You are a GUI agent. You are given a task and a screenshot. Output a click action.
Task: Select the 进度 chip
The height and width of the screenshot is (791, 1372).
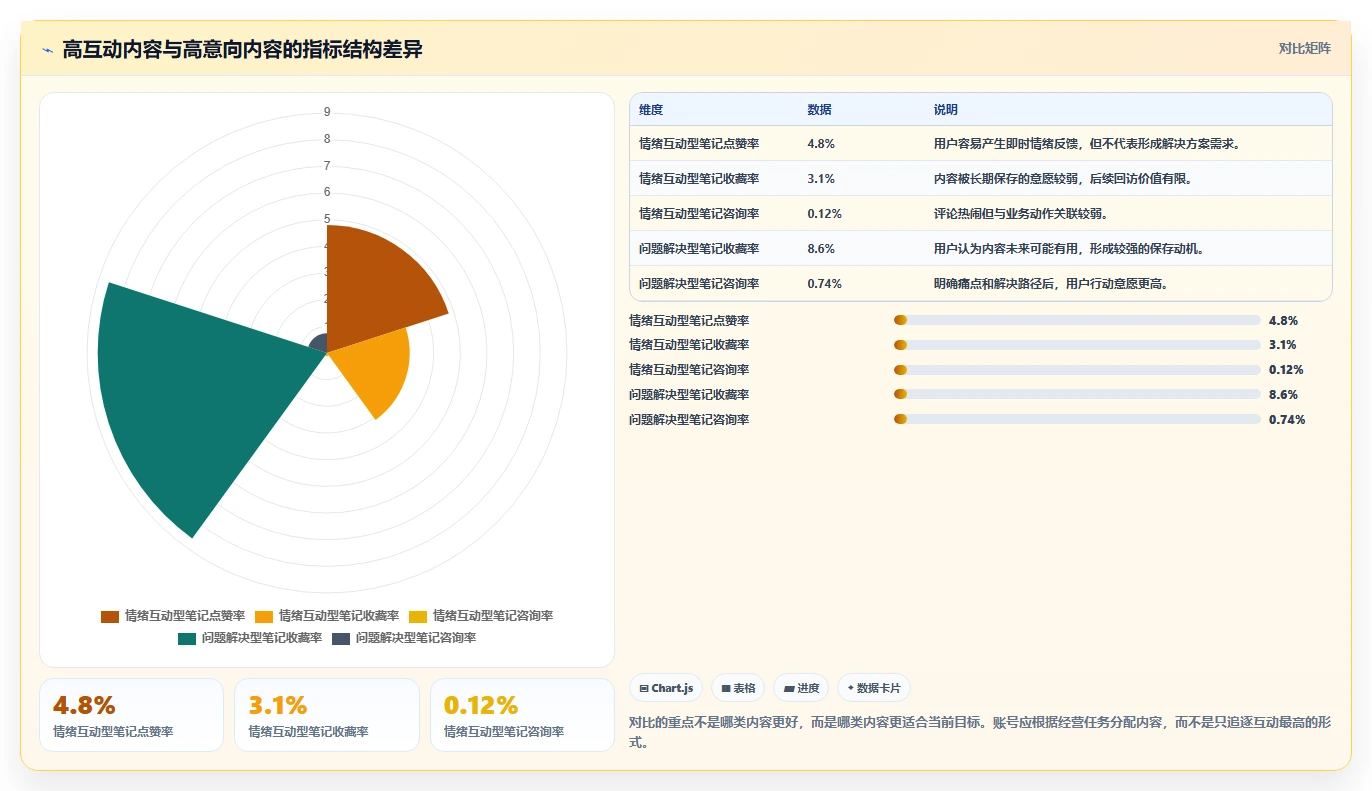point(801,688)
